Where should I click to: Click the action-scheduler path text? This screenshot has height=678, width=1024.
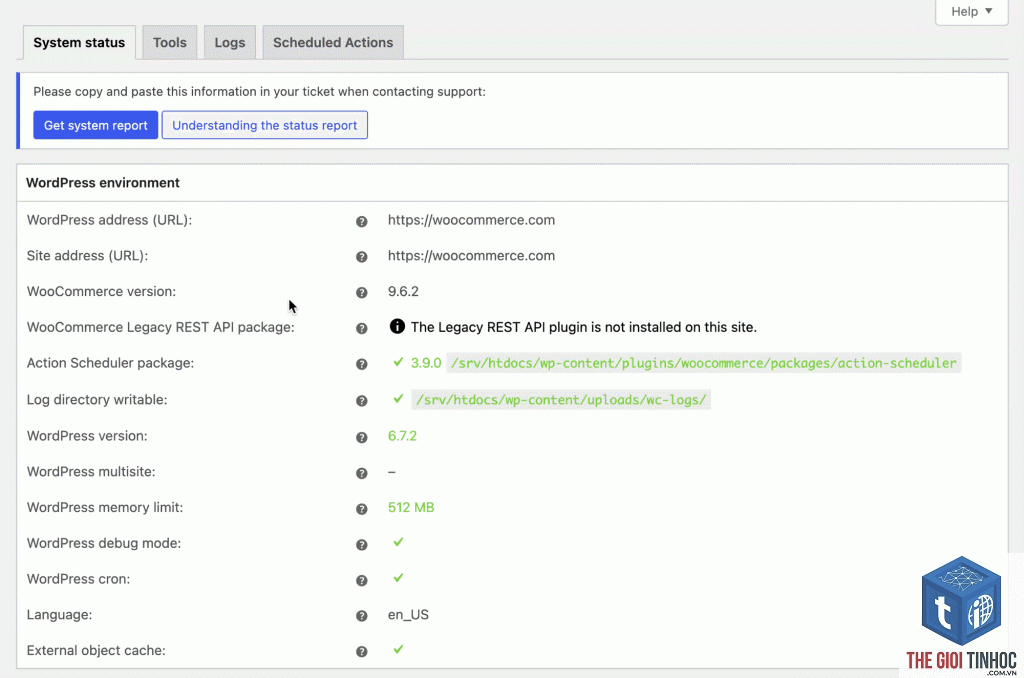[703, 363]
